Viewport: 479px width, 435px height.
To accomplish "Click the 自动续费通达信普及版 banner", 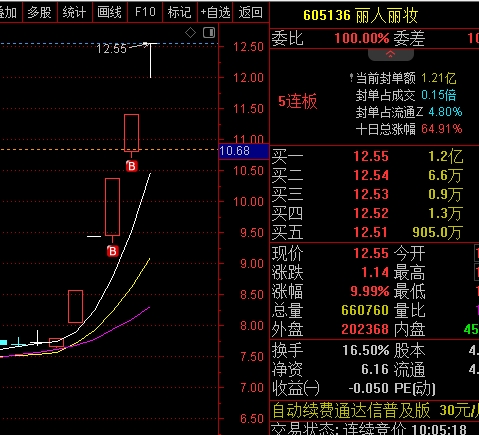I will [351, 411].
